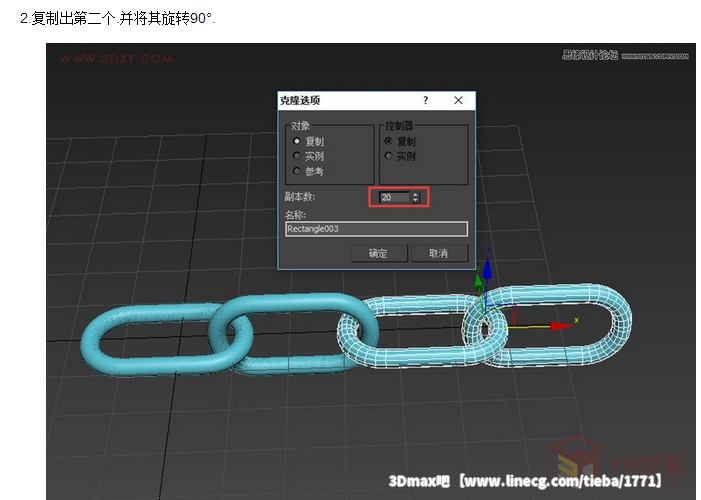This screenshot has height=500, width=701.
Task: Confirm the clone with the 确定 button
Action: pyautogui.click(x=378, y=253)
